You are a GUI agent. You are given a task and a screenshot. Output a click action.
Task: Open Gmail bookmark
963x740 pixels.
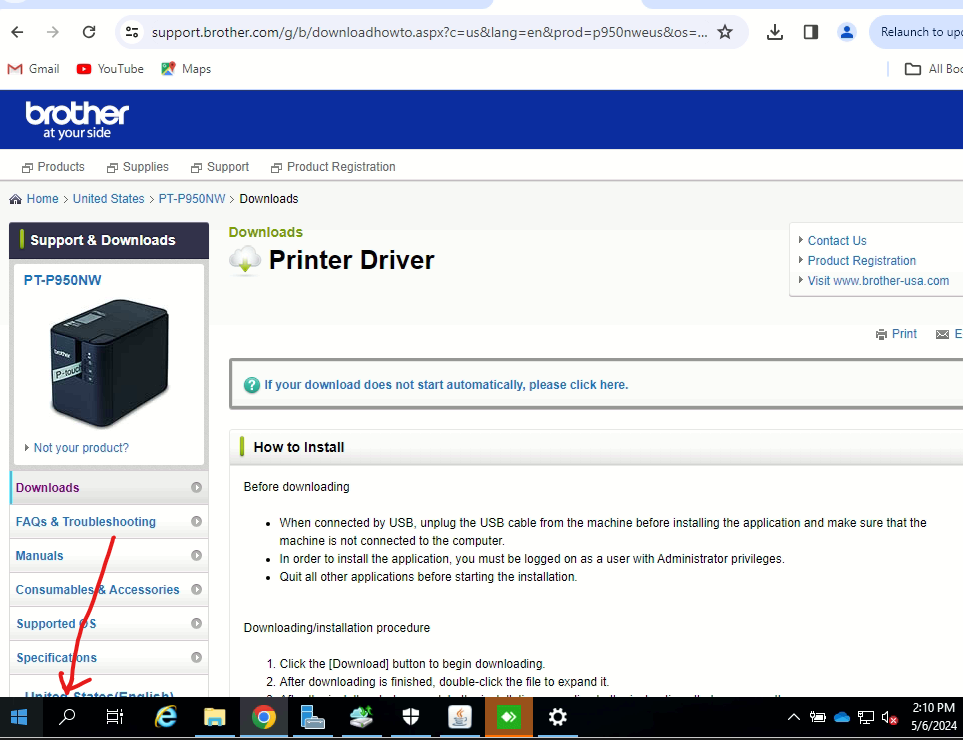tap(34, 69)
